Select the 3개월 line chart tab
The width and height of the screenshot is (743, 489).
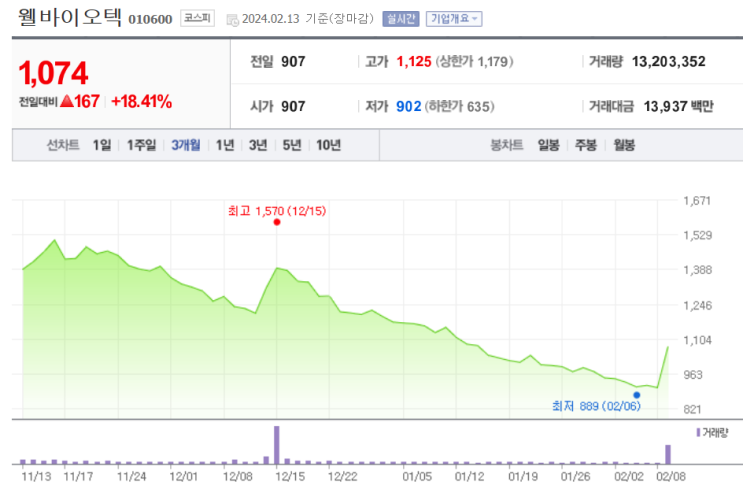click(185, 145)
